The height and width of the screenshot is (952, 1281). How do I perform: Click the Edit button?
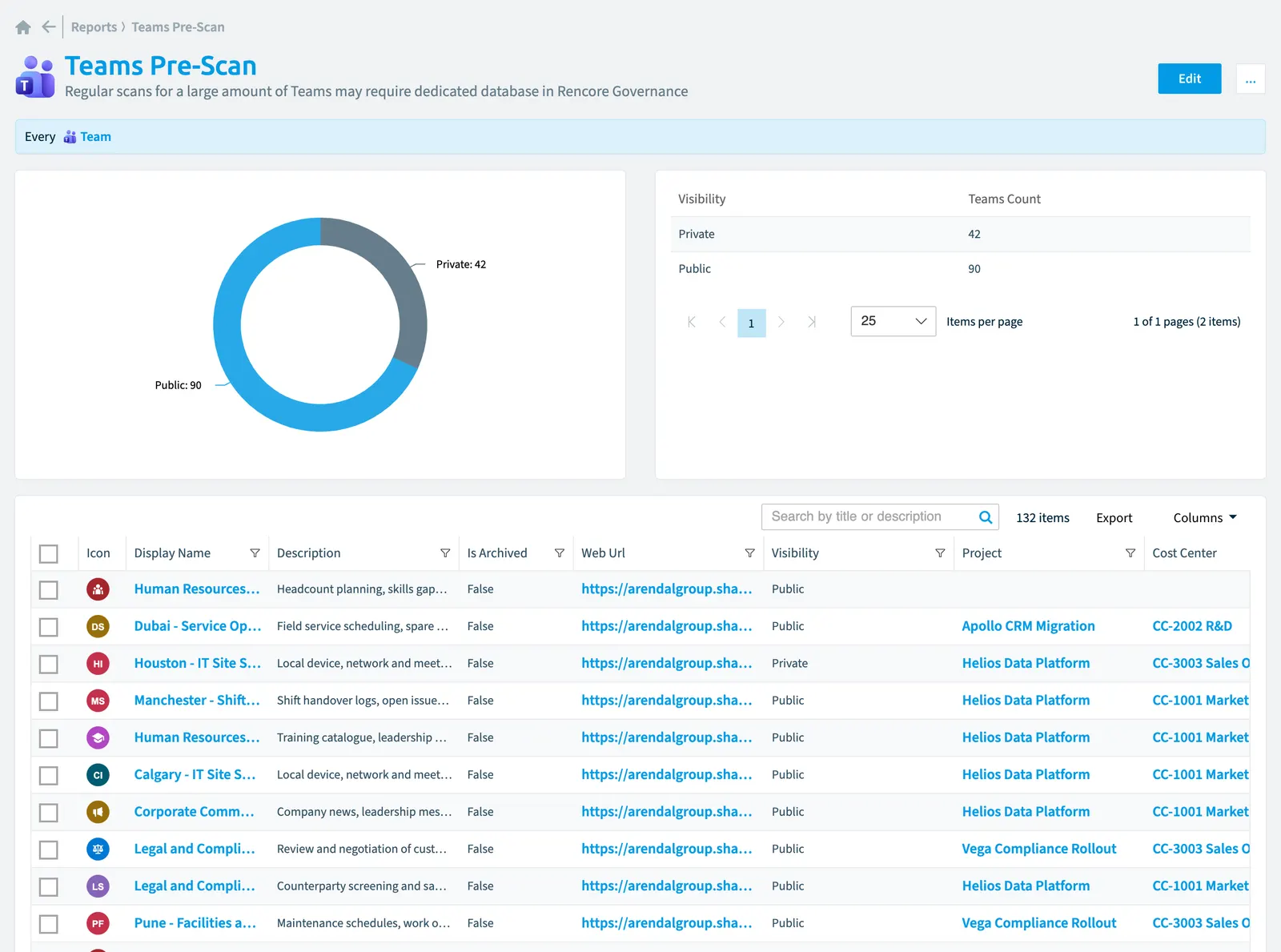coord(1189,78)
